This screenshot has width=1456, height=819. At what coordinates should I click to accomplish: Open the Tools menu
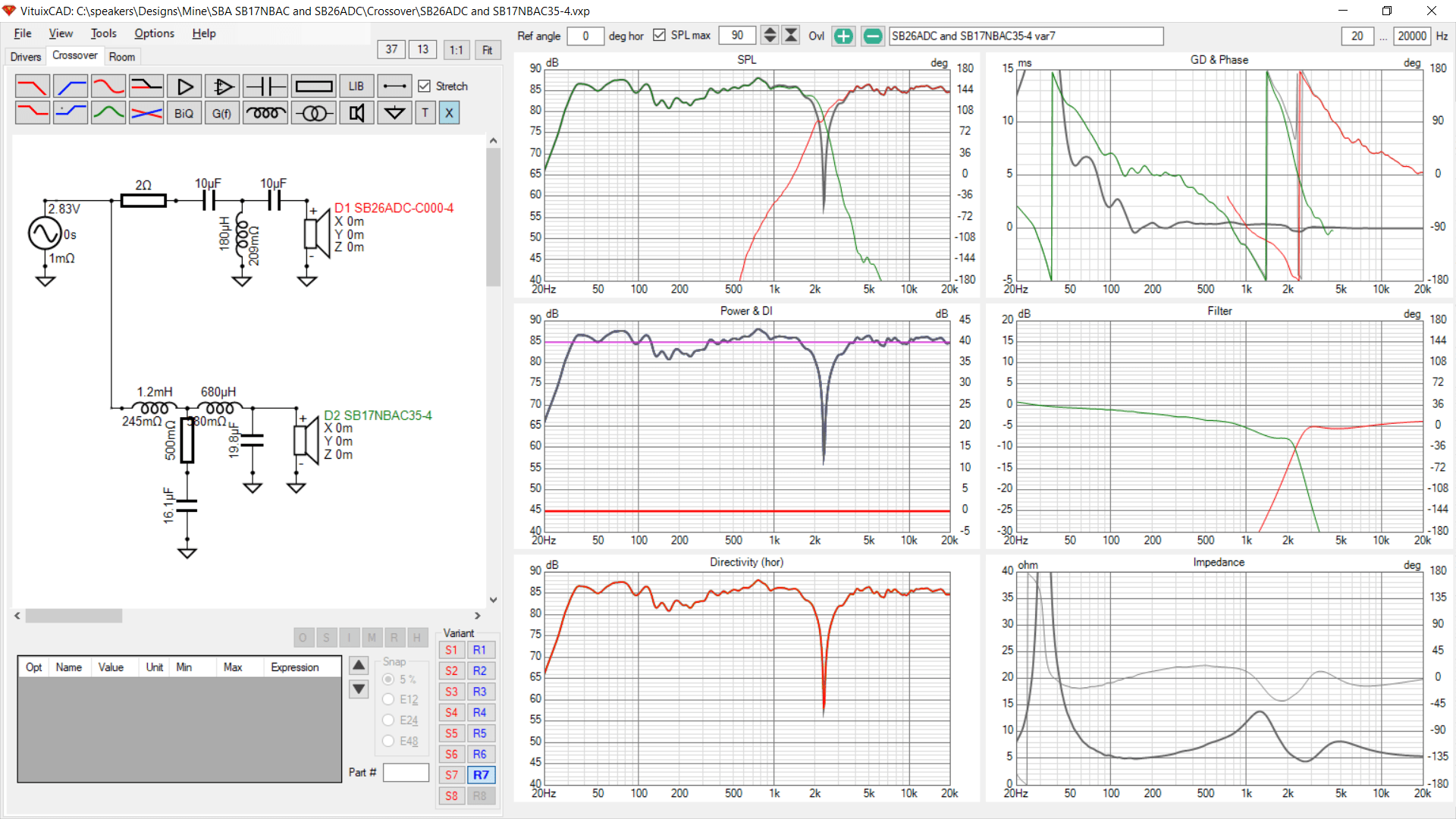[103, 33]
